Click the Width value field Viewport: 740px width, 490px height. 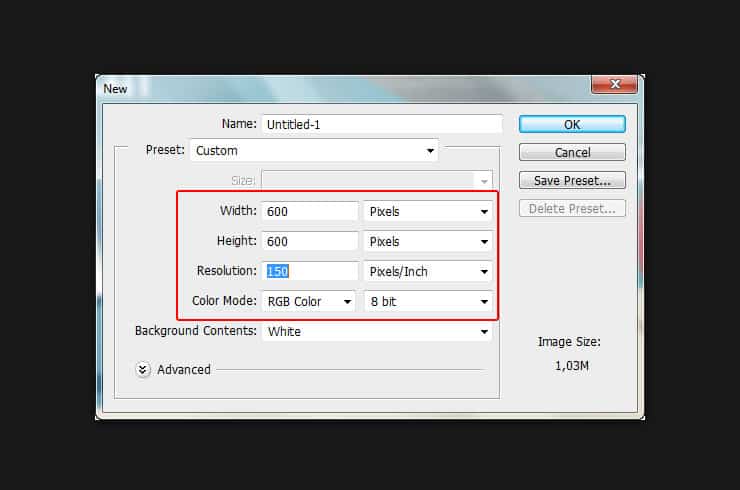pos(309,211)
